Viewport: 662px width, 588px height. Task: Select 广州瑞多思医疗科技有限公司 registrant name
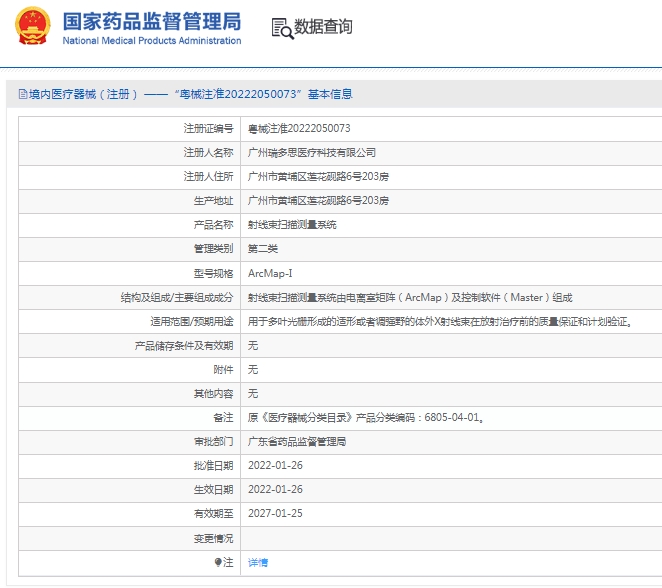(x=312, y=152)
